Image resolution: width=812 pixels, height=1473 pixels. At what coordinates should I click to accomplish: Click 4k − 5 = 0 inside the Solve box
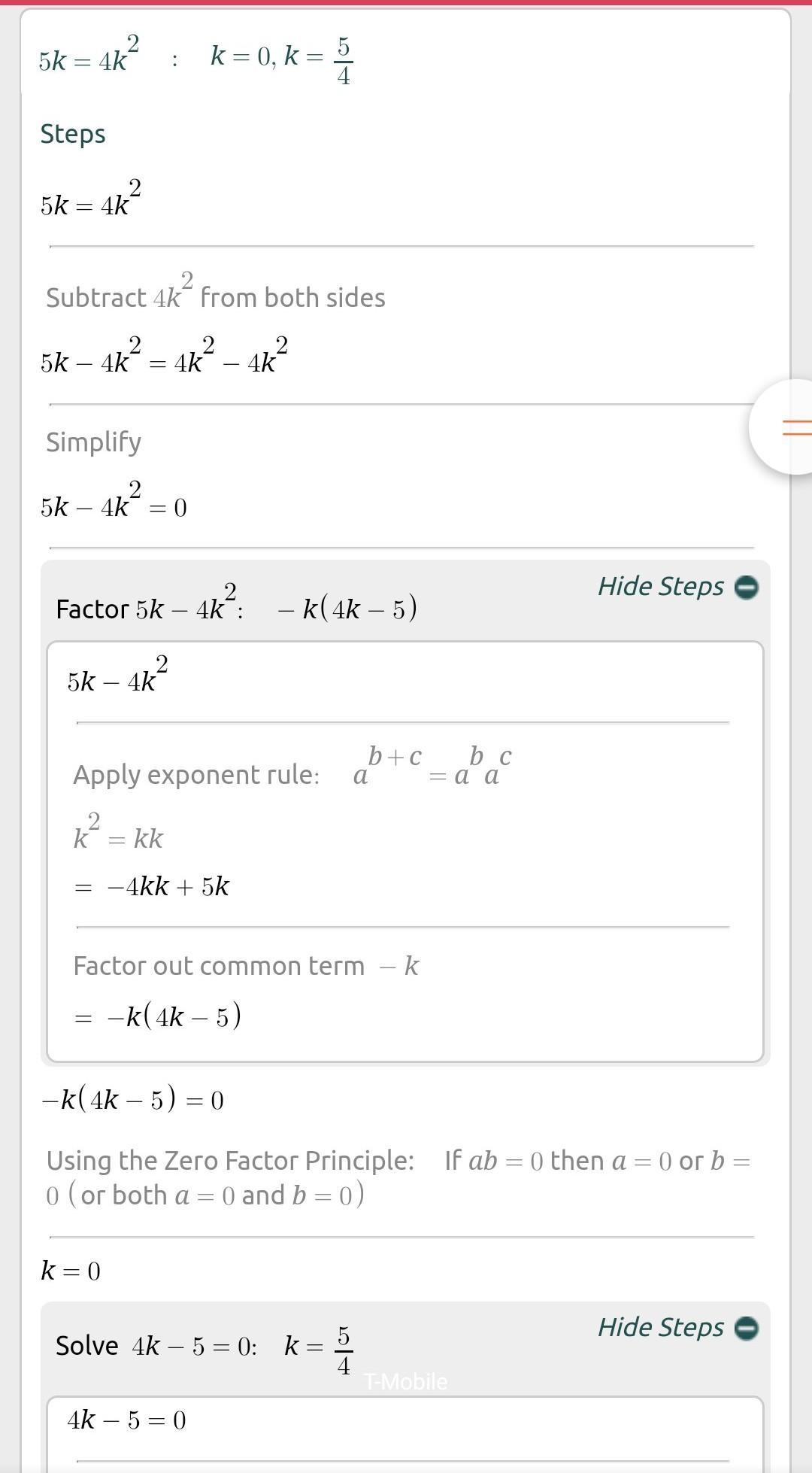pos(126,1420)
